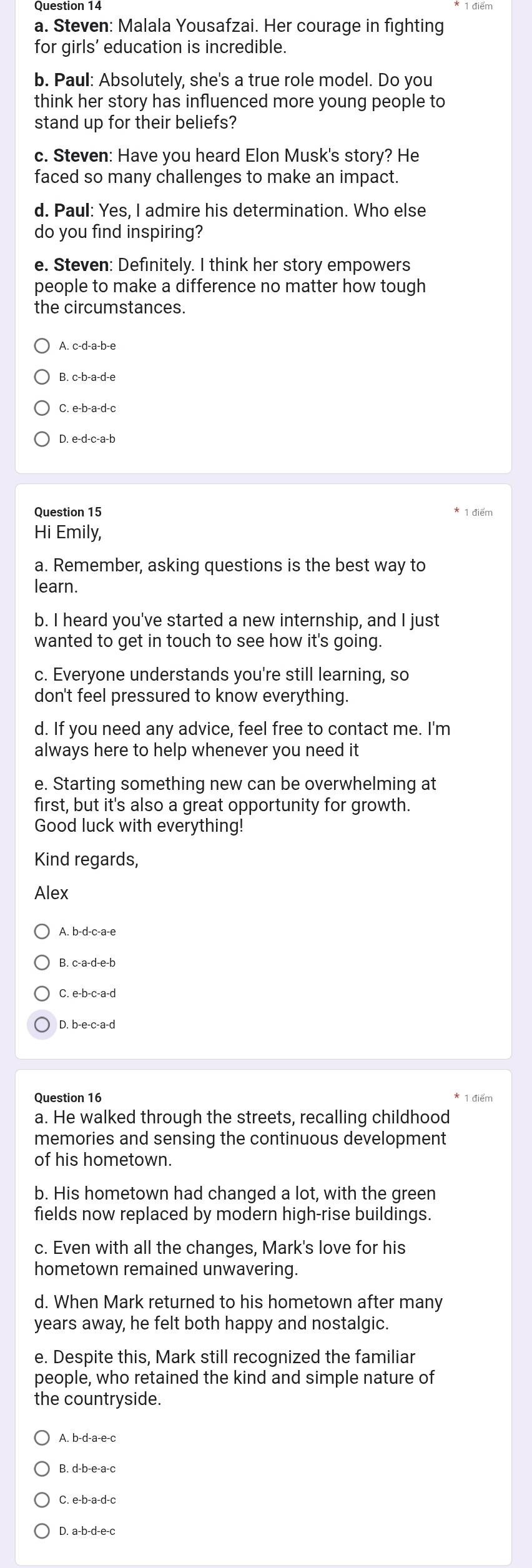Choose Question 15 answer B. c-a-d-e-b

(x=42, y=963)
